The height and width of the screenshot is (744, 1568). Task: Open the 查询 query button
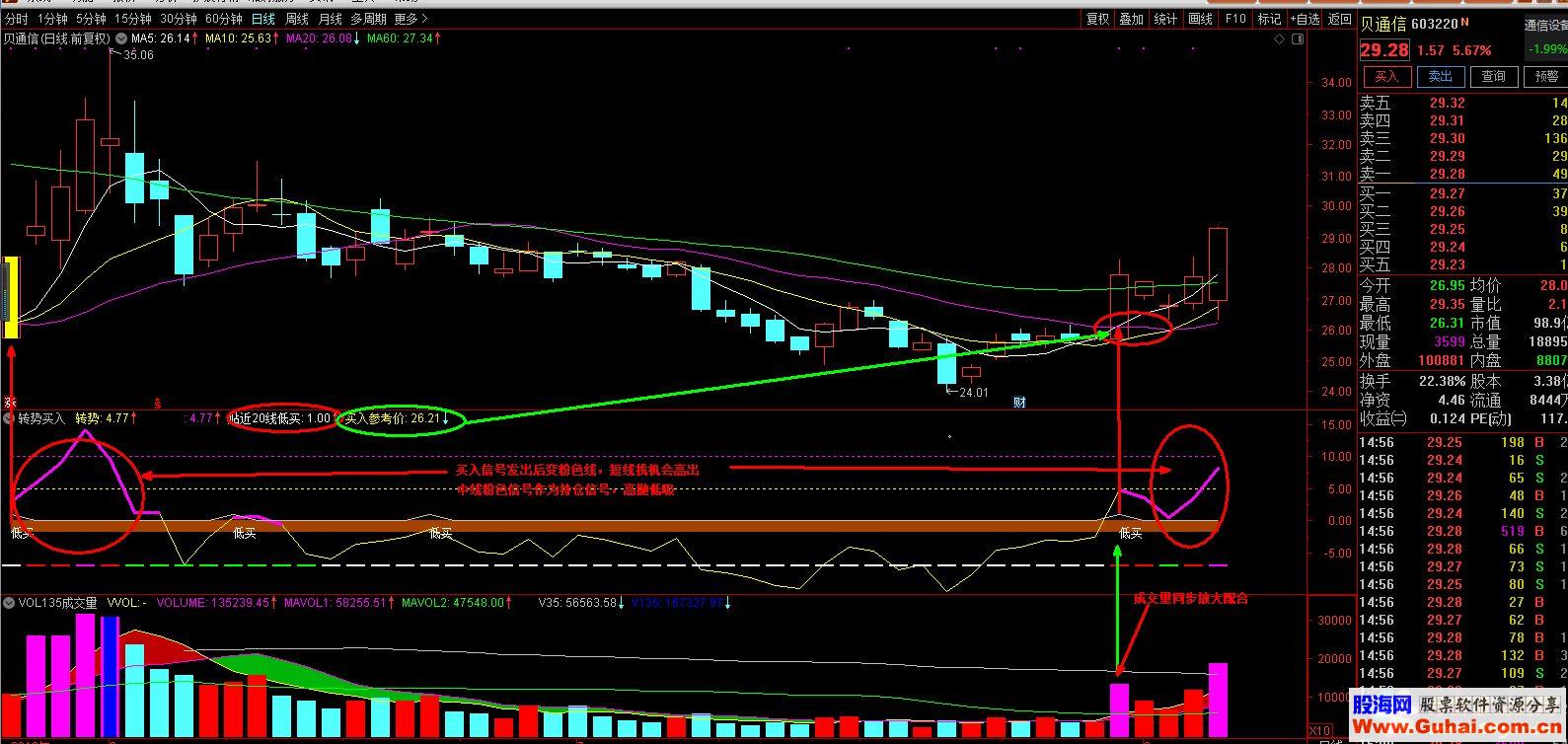1494,76
